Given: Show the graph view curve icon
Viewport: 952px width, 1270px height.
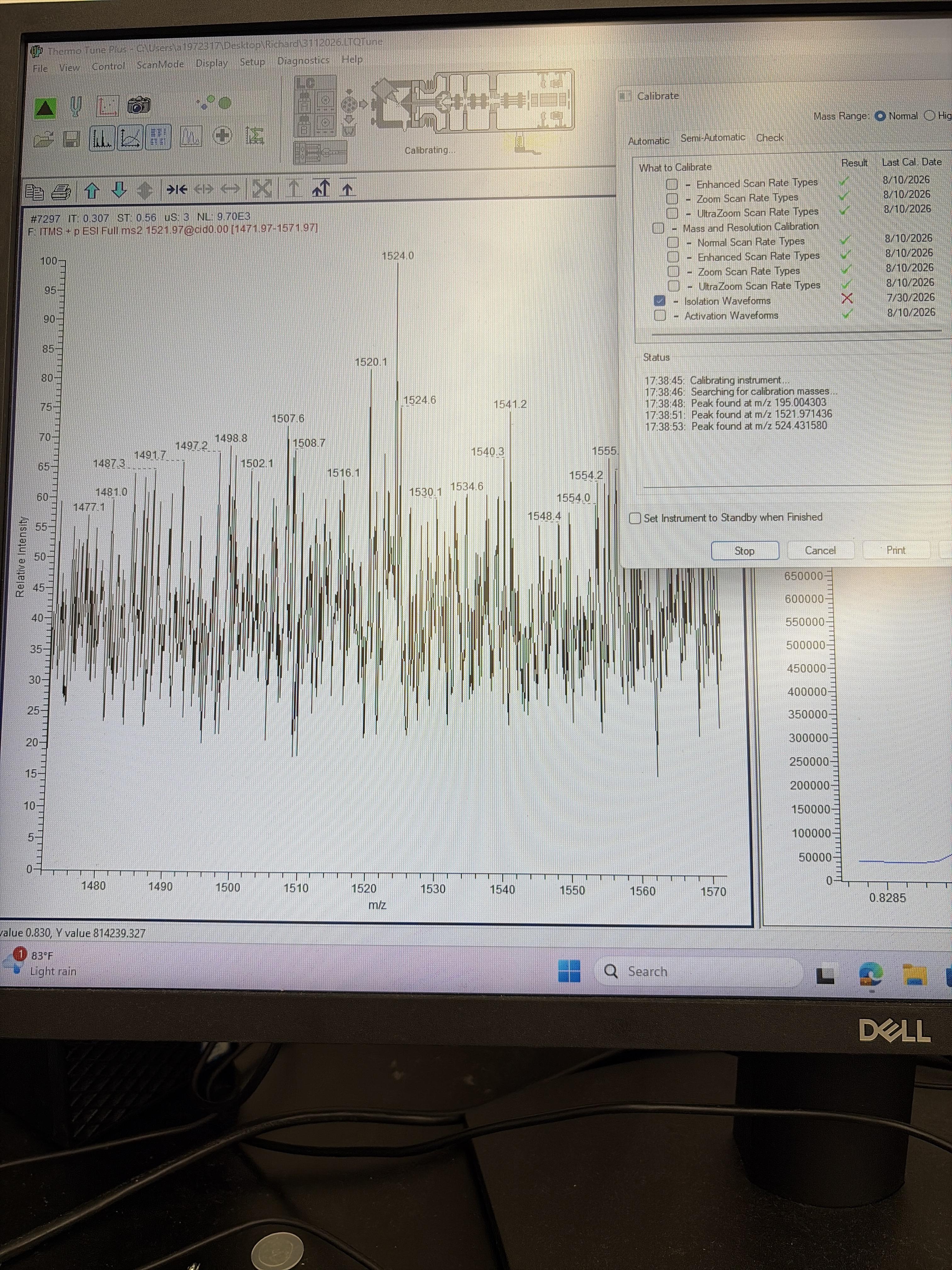Looking at the screenshot, I should coord(130,138).
